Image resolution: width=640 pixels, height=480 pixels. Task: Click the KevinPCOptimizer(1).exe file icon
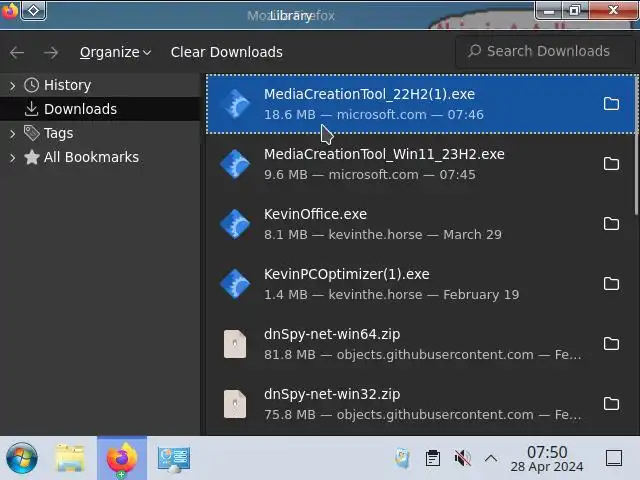pyautogui.click(x=235, y=284)
